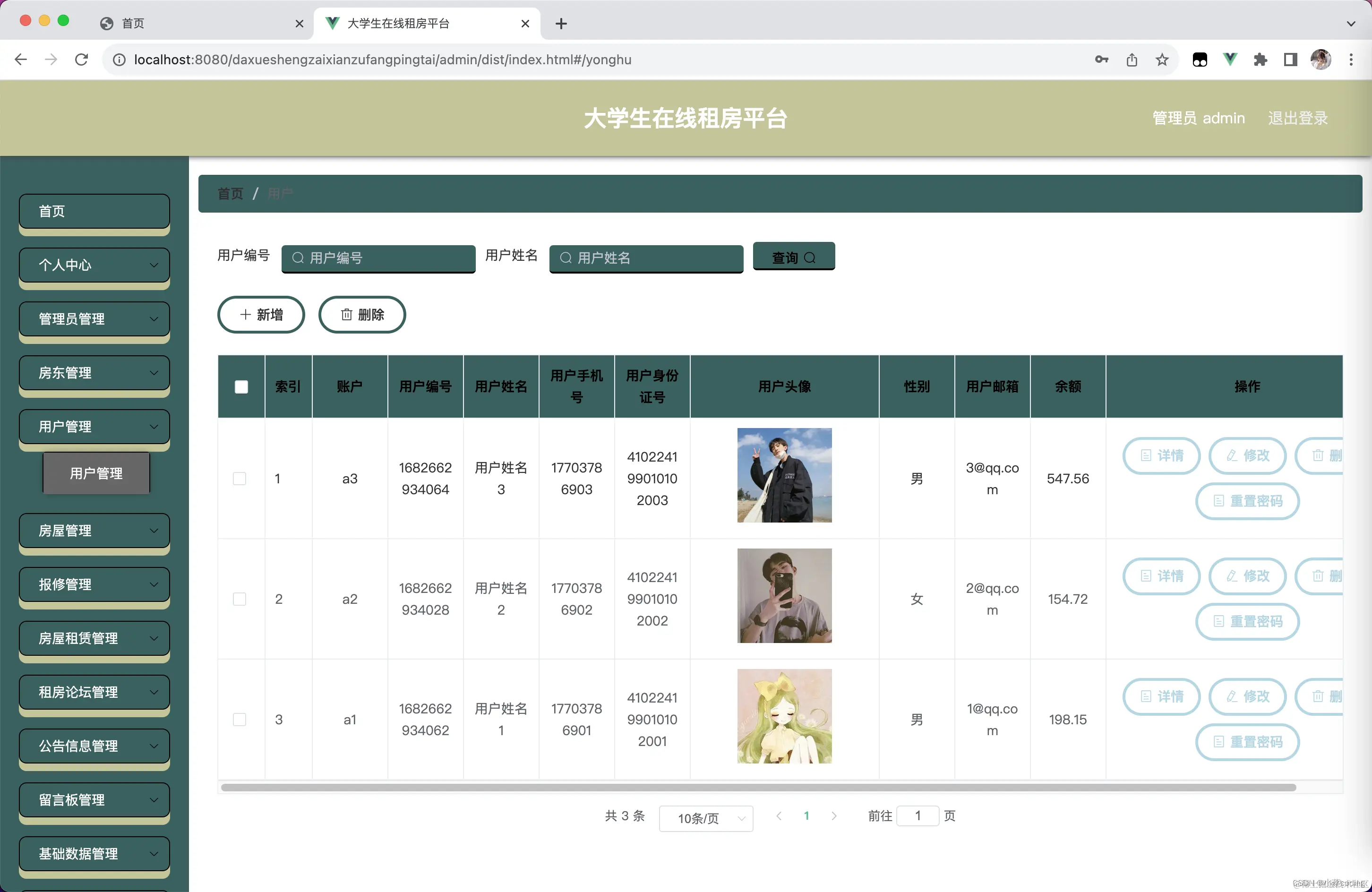Expand the 个人中心 sidebar menu
This screenshot has height=892, width=1372.
tap(94, 265)
